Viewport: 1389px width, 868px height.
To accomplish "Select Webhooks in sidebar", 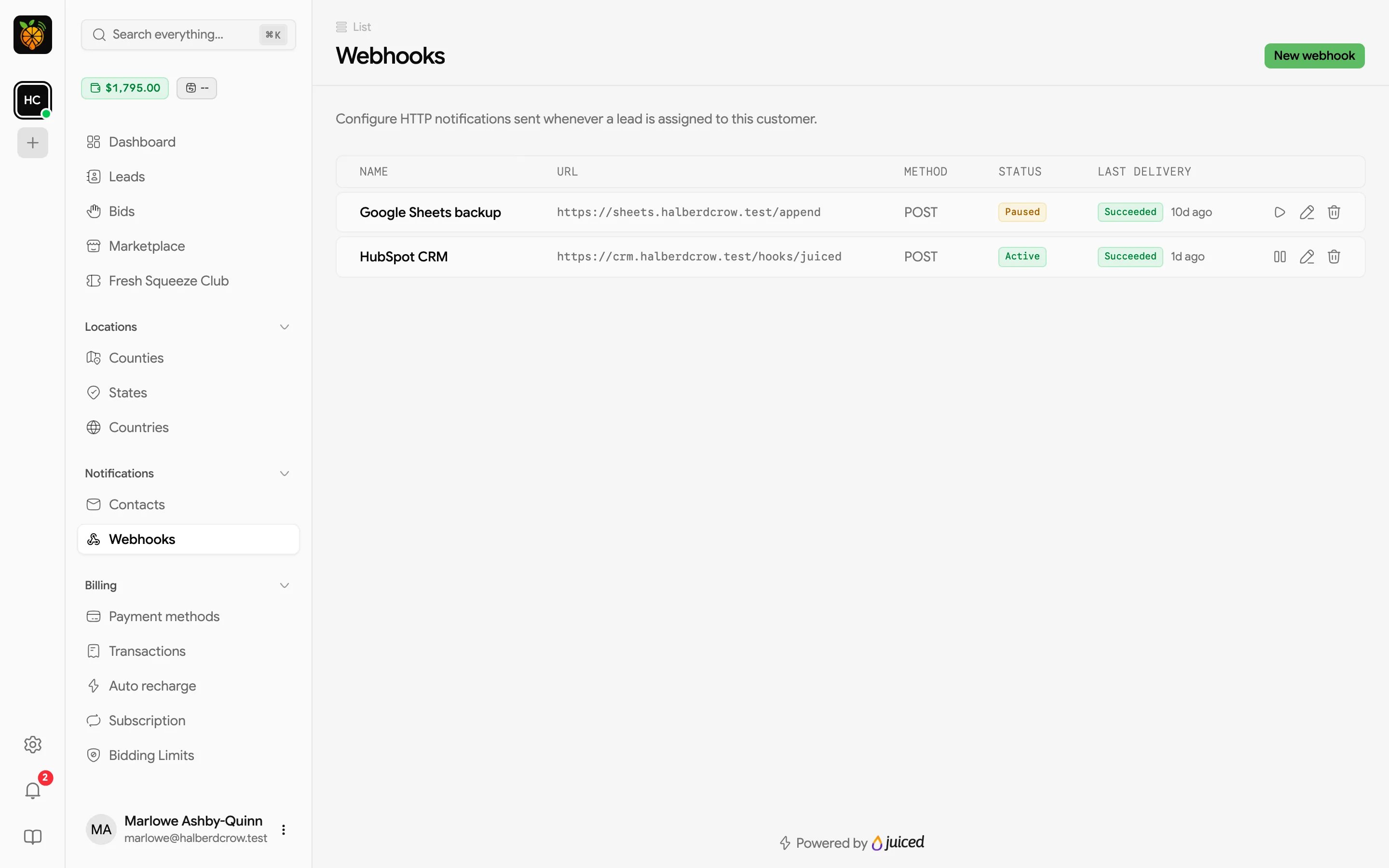I will pyautogui.click(x=188, y=539).
